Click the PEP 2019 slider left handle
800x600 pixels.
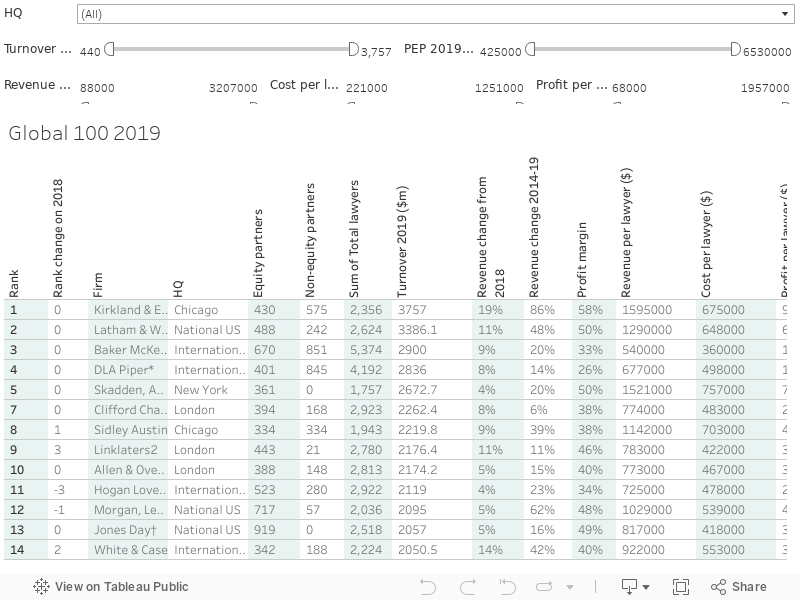(531, 50)
